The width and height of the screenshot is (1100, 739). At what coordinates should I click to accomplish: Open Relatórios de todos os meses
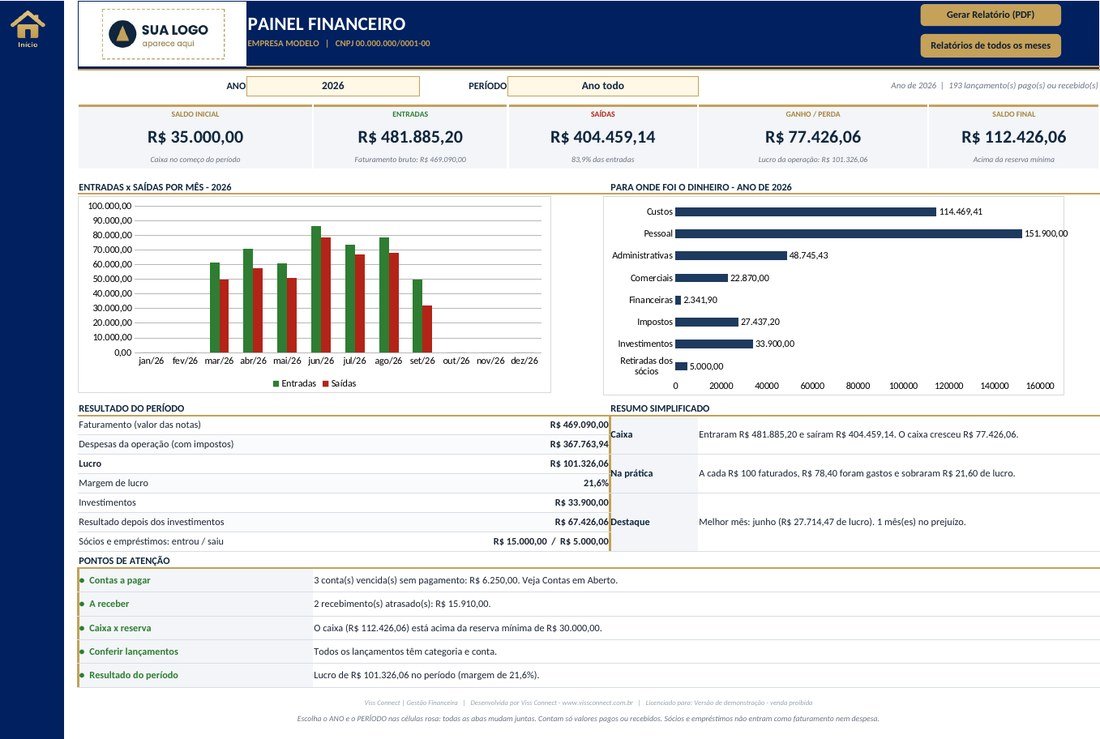point(990,46)
